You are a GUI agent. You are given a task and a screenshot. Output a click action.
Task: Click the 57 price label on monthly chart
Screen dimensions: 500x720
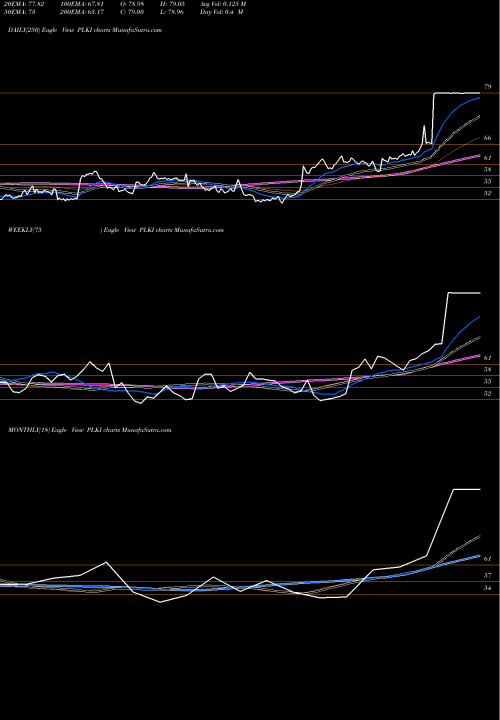coord(488,575)
